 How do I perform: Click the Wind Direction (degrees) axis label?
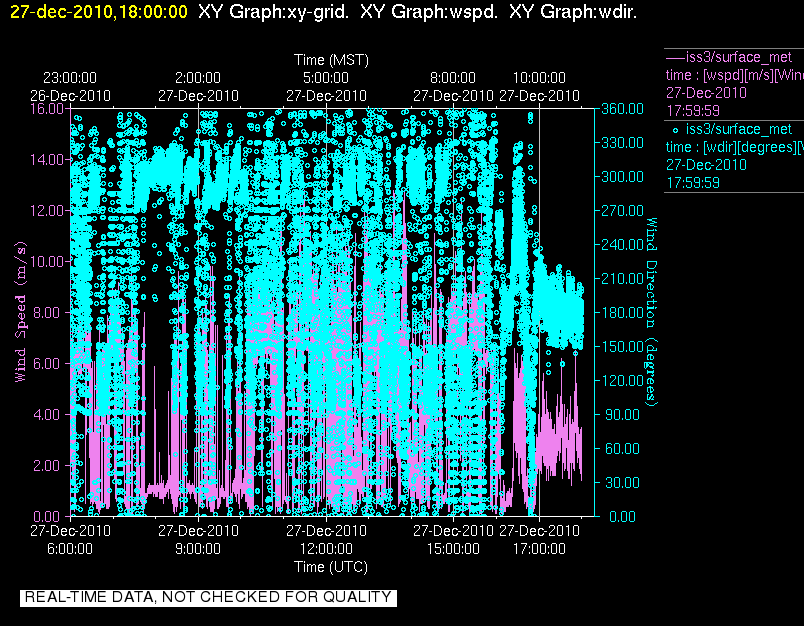[650, 310]
